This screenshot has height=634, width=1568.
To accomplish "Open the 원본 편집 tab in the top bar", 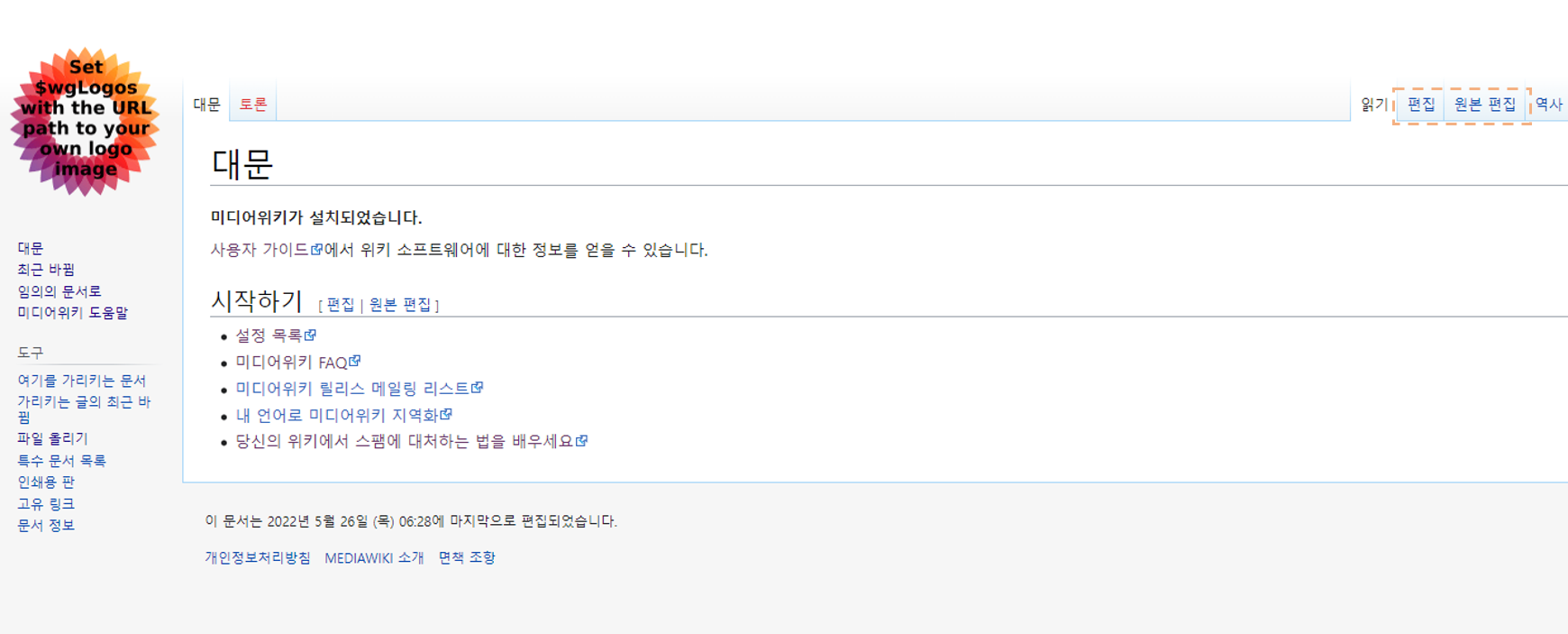I will click(x=1485, y=105).
